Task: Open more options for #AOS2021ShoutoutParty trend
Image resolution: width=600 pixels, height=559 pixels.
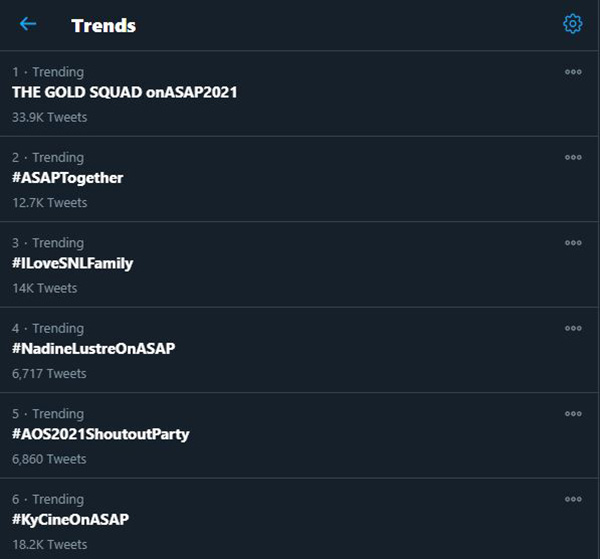Action: point(573,414)
